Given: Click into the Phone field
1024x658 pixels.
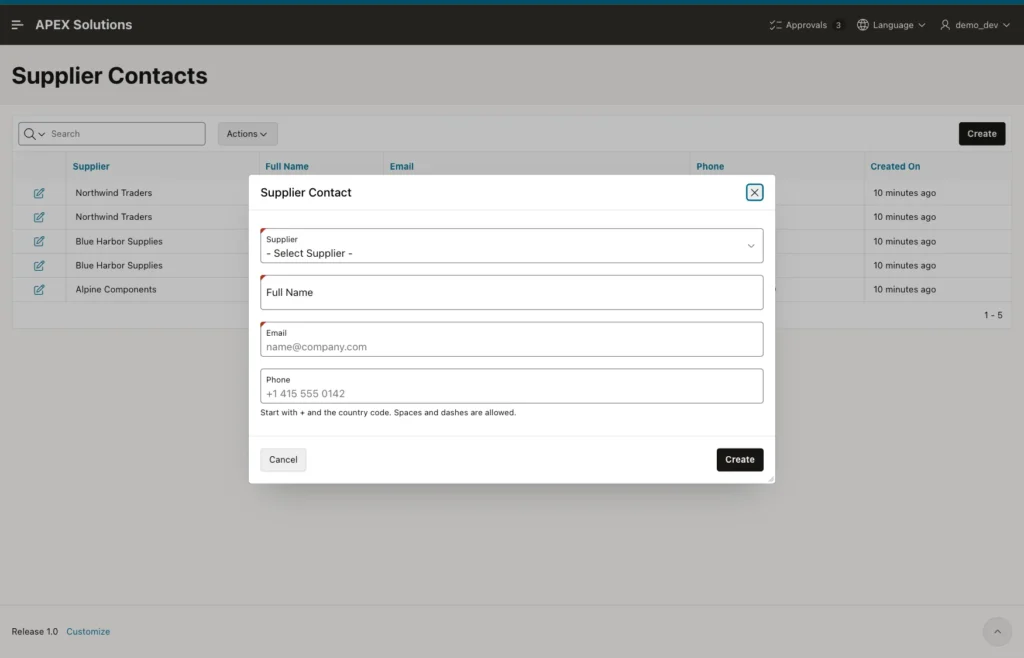Looking at the screenshot, I should tap(511, 386).
